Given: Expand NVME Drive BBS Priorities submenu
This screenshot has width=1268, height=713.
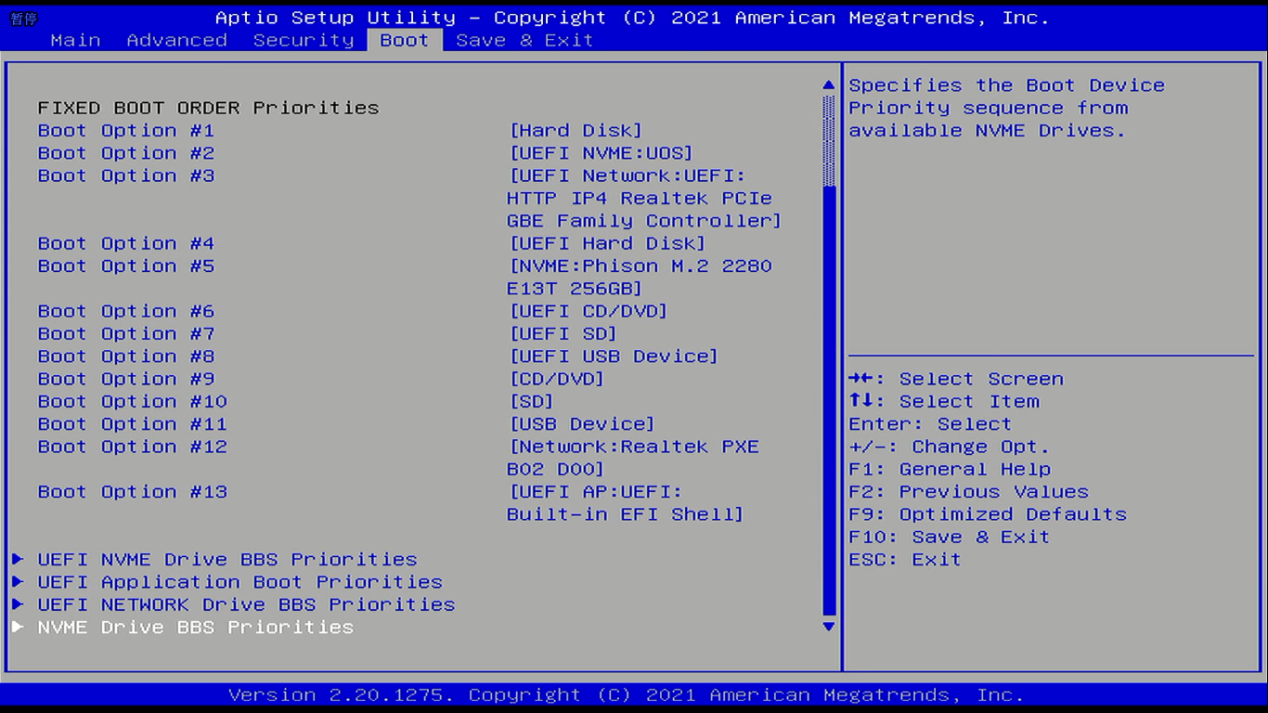Looking at the screenshot, I should [195, 627].
